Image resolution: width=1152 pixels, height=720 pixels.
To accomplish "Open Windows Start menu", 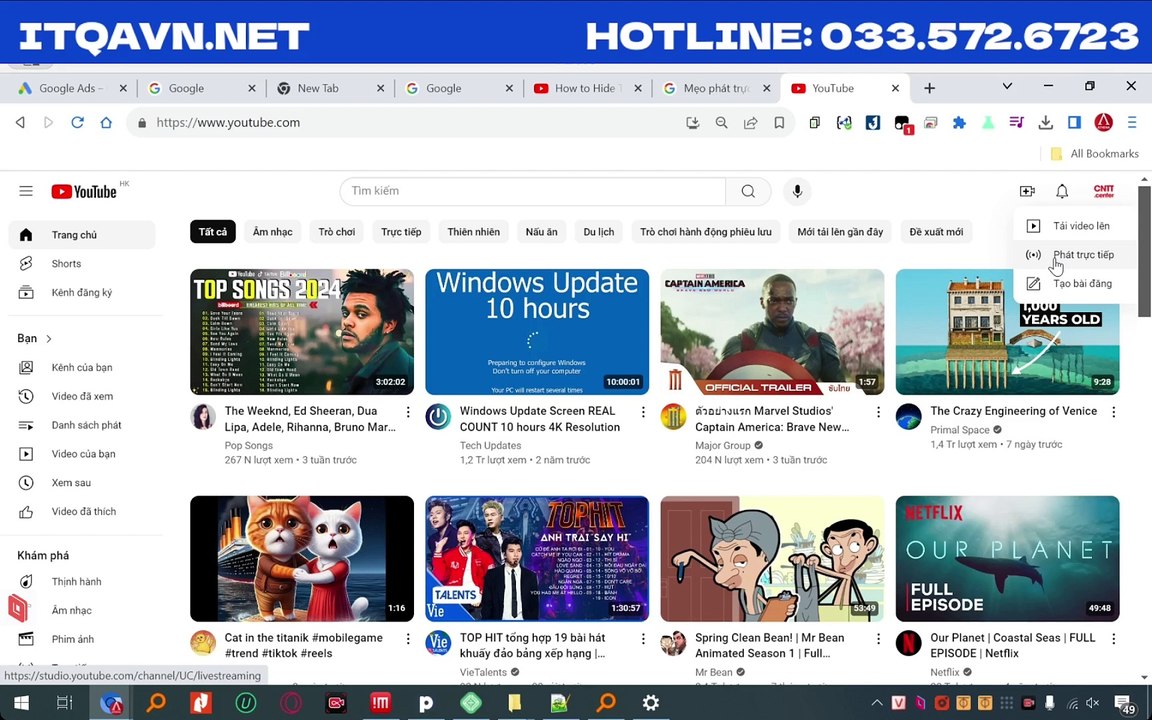I will pyautogui.click(x=21, y=703).
